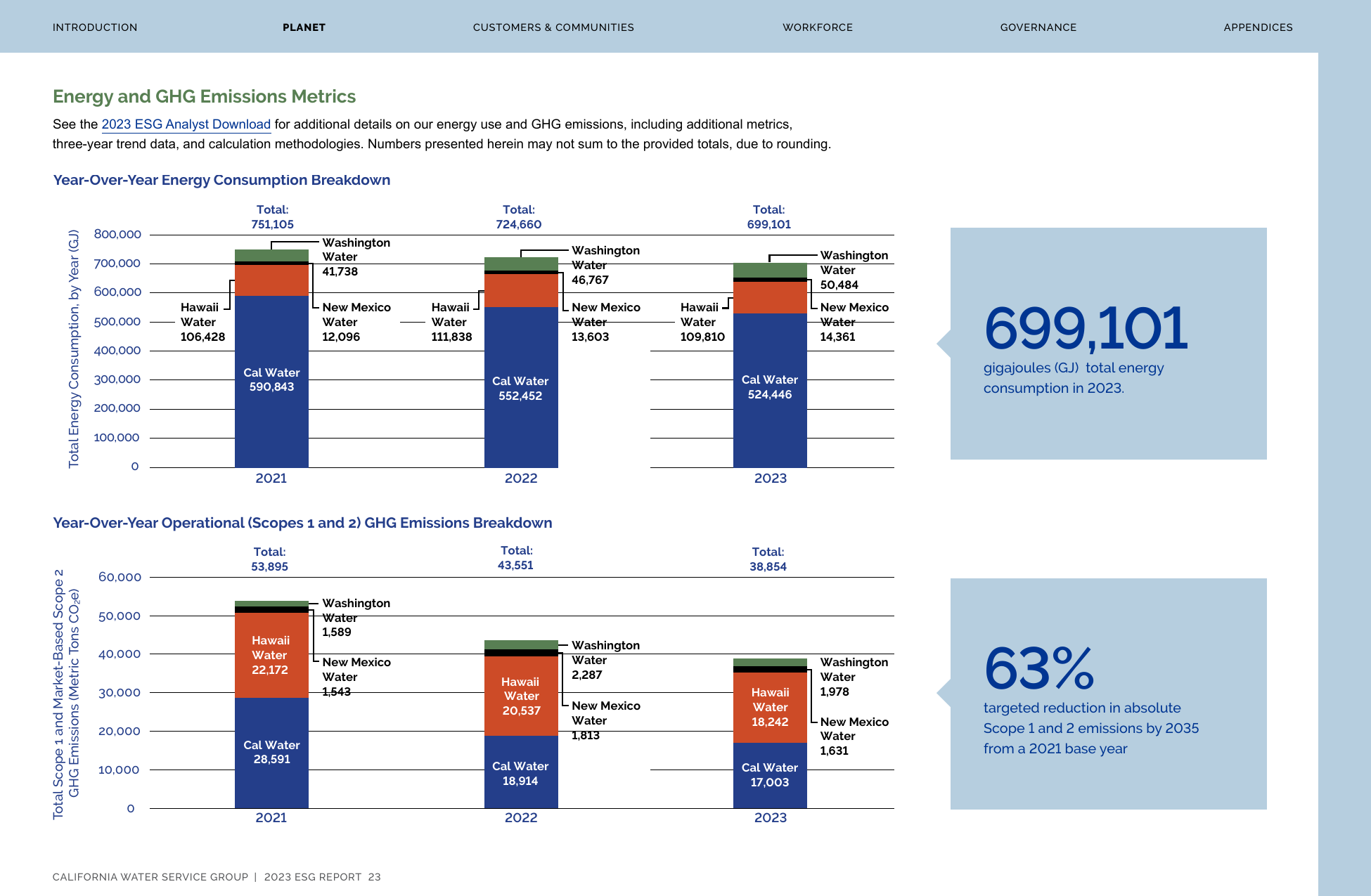Open the 2023 ESG Analyst Download link
The image size is (1371, 896).
186,124
